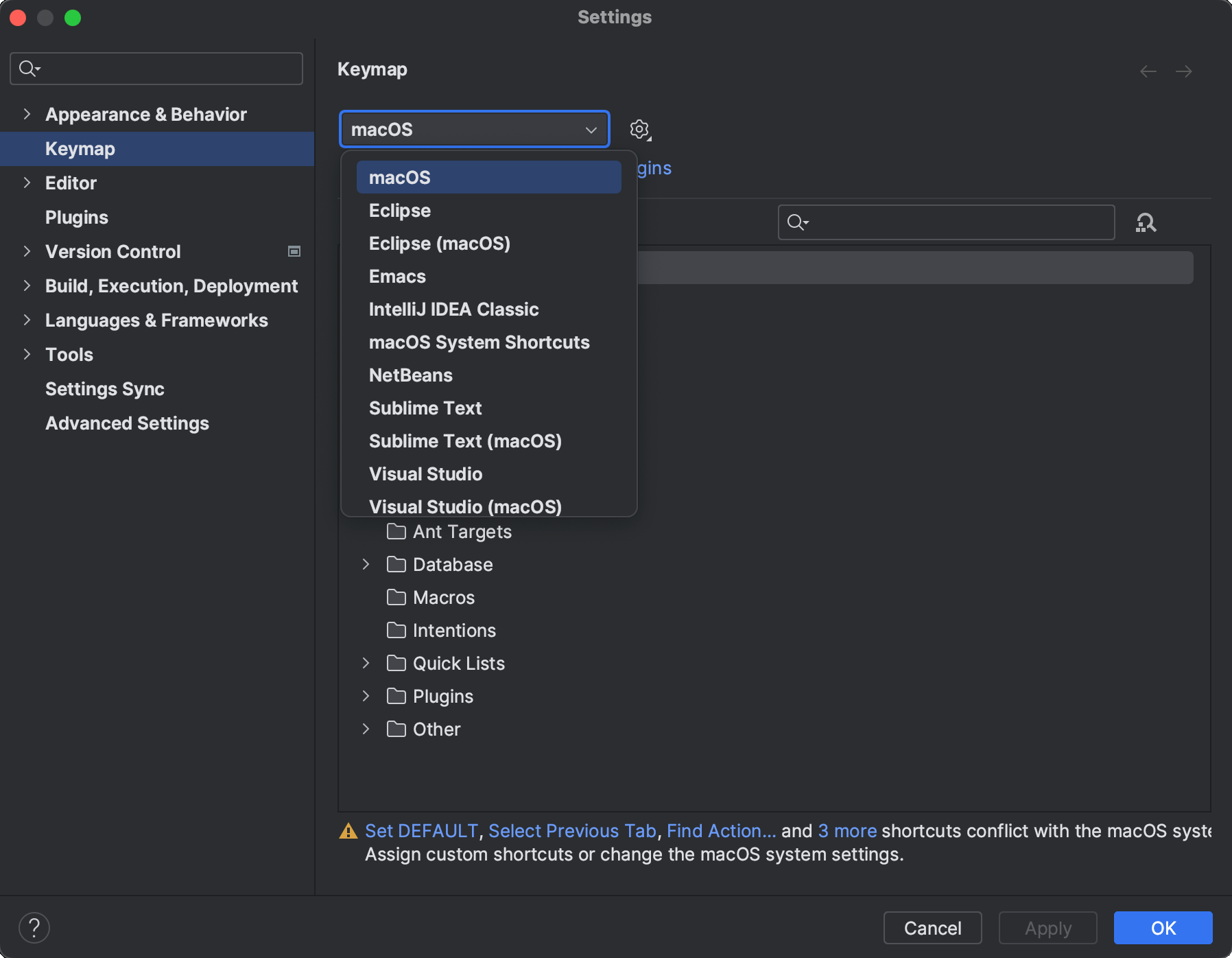Expand the Quick Lists node
This screenshot has width=1232, height=958.
[365, 663]
